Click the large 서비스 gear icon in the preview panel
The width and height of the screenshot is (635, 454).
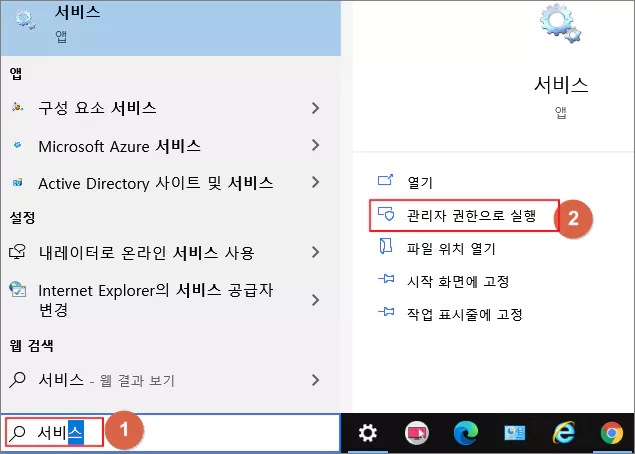560,22
